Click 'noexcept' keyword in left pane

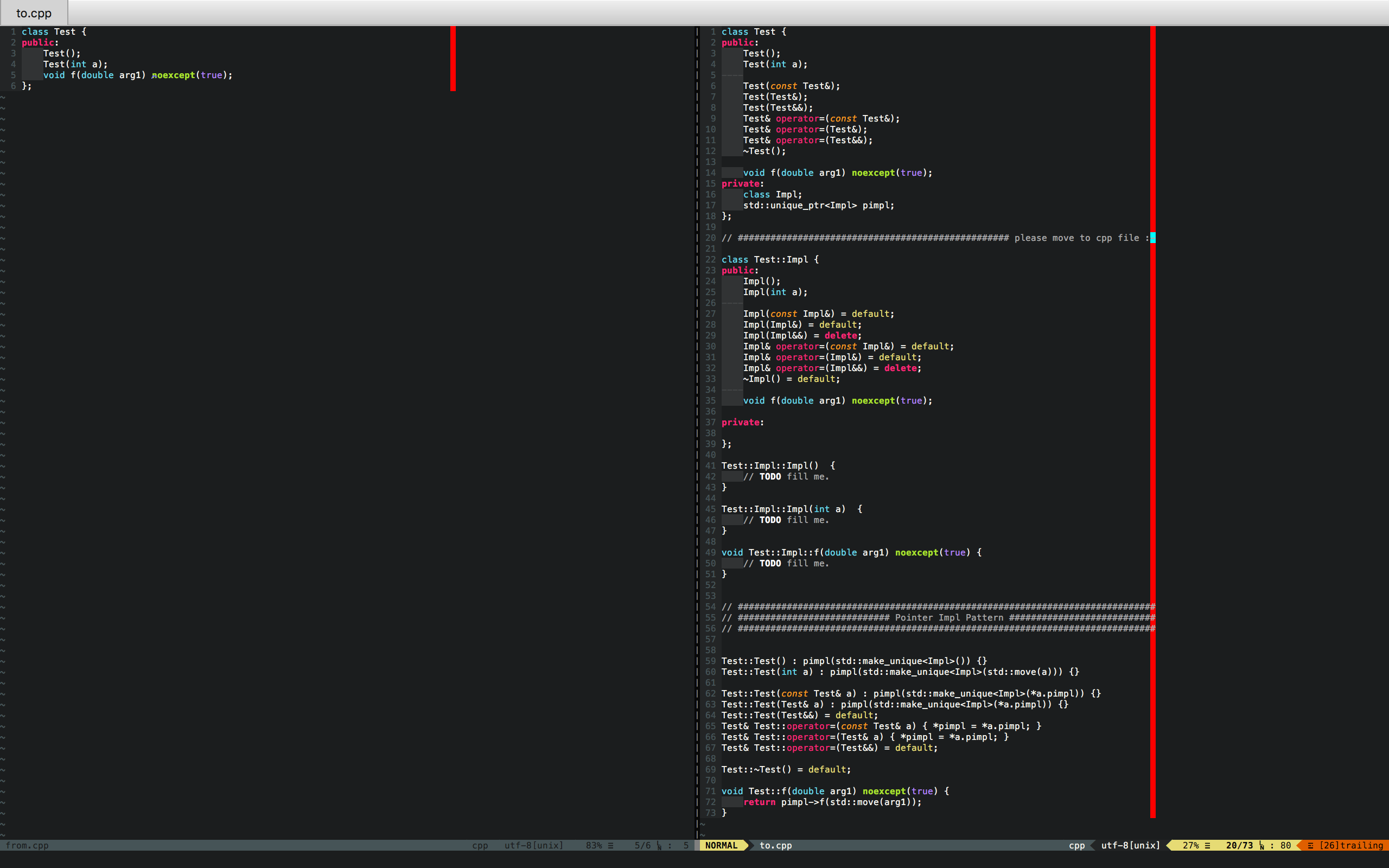click(x=173, y=75)
